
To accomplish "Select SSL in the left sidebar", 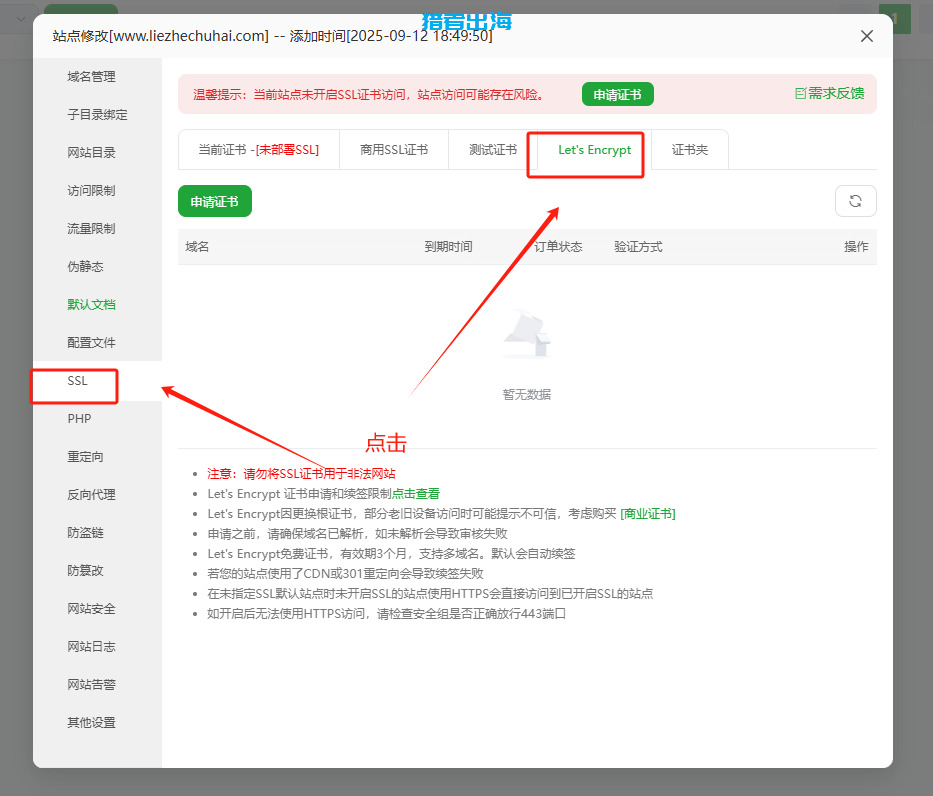I will tap(78, 381).
